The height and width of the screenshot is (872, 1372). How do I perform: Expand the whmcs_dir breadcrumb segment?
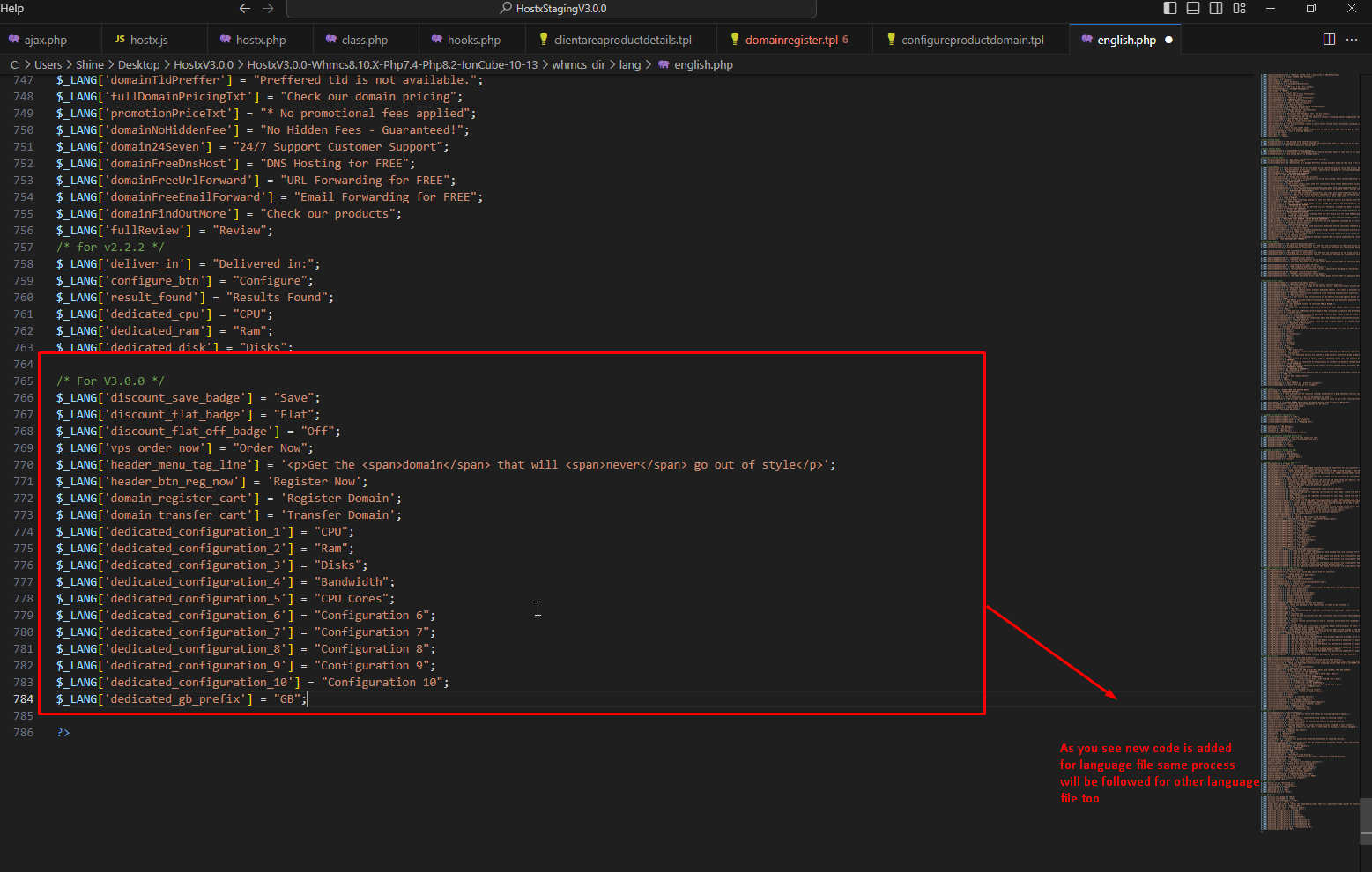click(578, 64)
